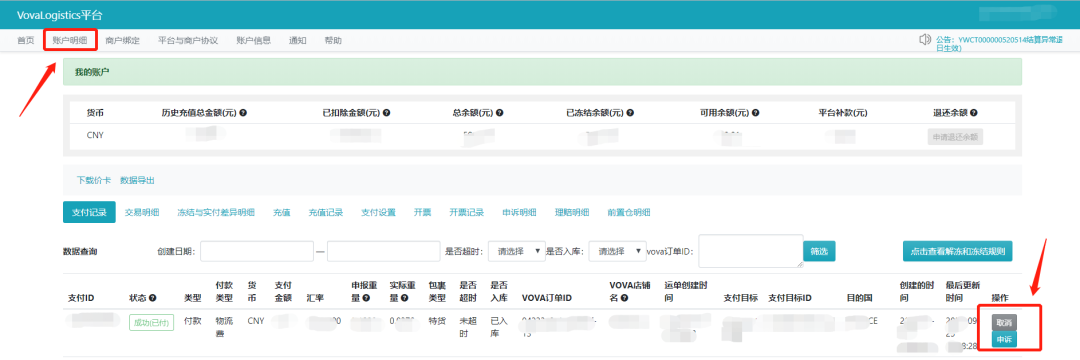Click help icon by 状态 column header
The width and height of the screenshot is (1080, 360).
tap(152, 298)
